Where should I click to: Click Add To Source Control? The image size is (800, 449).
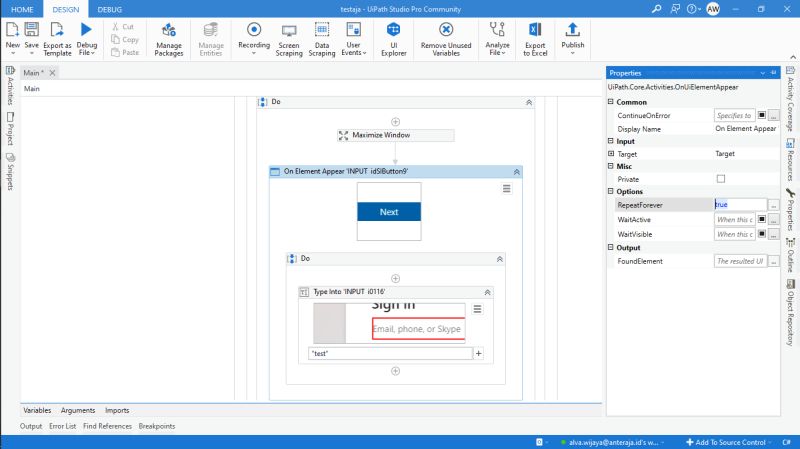[x=726, y=442]
